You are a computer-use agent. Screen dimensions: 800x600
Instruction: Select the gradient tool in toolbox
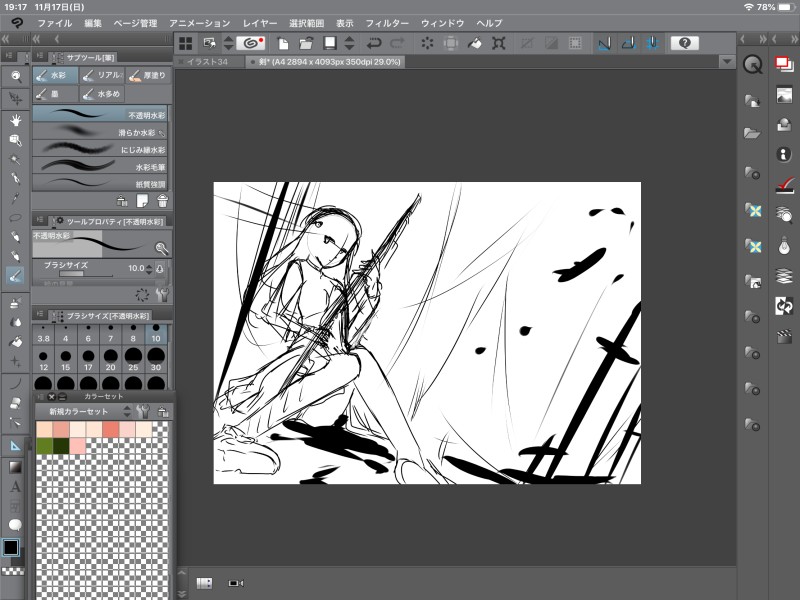click(x=16, y=466)
